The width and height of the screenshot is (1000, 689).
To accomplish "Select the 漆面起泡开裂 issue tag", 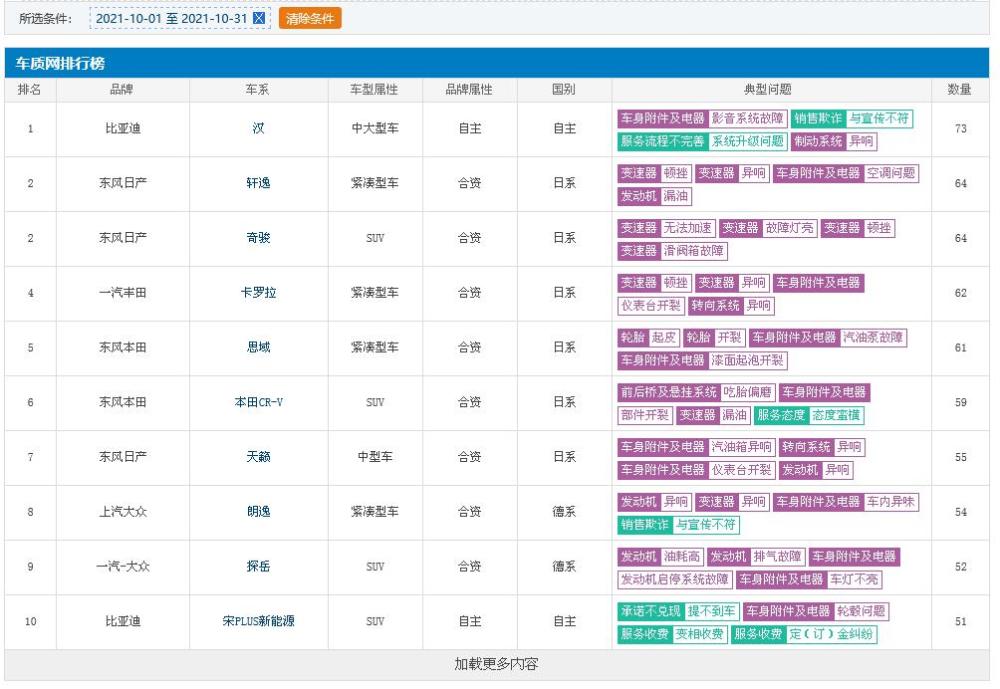I will click(x=747, y=361).
